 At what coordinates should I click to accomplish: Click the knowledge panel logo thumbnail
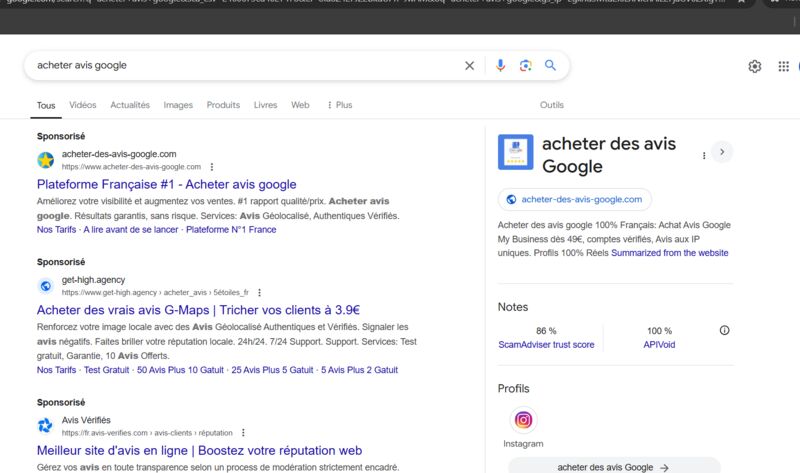click(515, 152)
